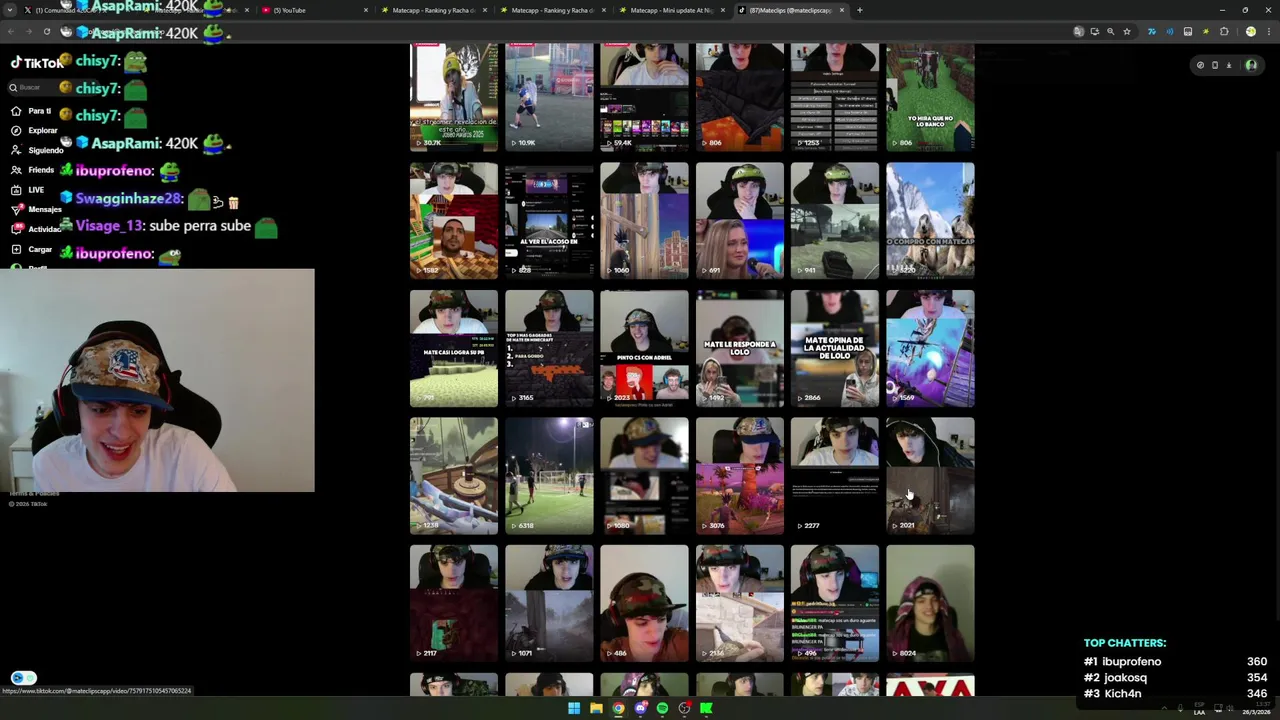Open a new browser tab
Screen dimensions: 1280x720
(859, 10)
